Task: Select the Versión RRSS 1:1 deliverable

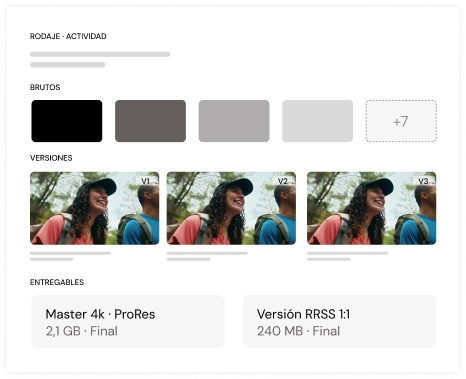Action: pyautogui.click(x=339, y=322)
